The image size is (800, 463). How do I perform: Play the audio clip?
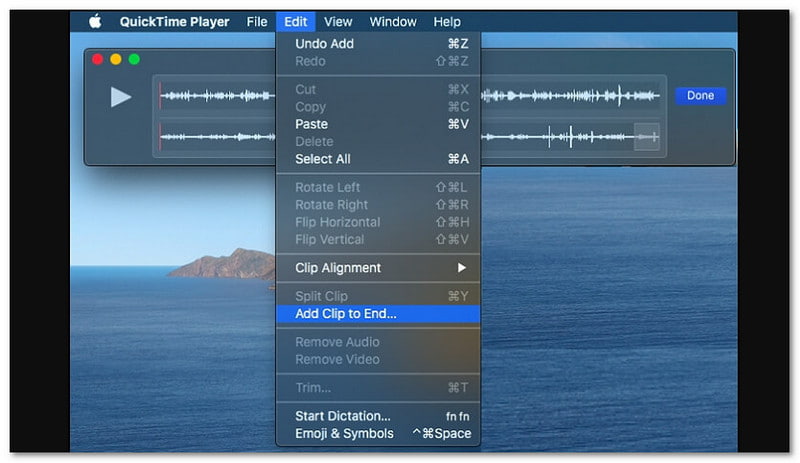[x=121, y=97]
